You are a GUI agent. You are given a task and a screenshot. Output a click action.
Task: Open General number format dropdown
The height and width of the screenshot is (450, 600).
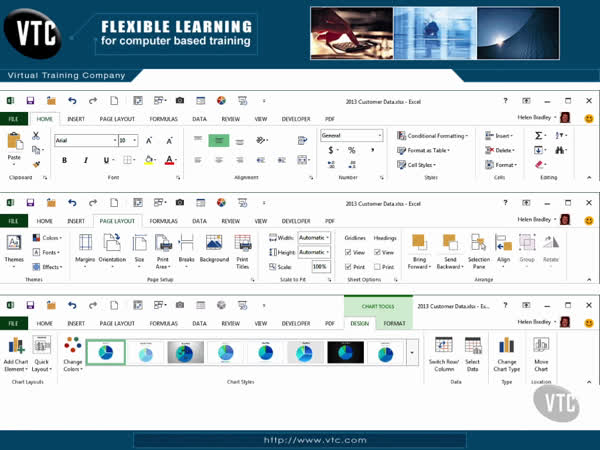click(380, 135)
